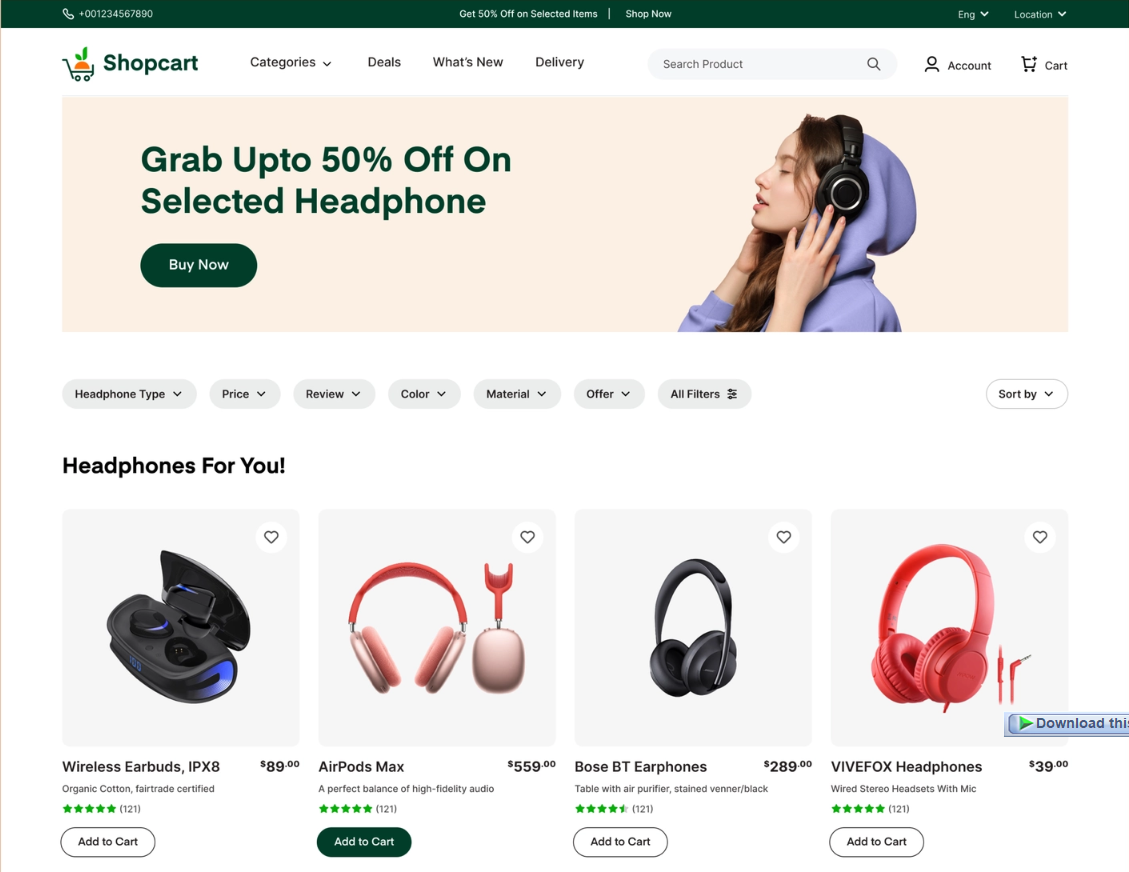Viewport: 1129px width, 872px height.
Task: Open the Eng language selector
Action: point(973,14)
